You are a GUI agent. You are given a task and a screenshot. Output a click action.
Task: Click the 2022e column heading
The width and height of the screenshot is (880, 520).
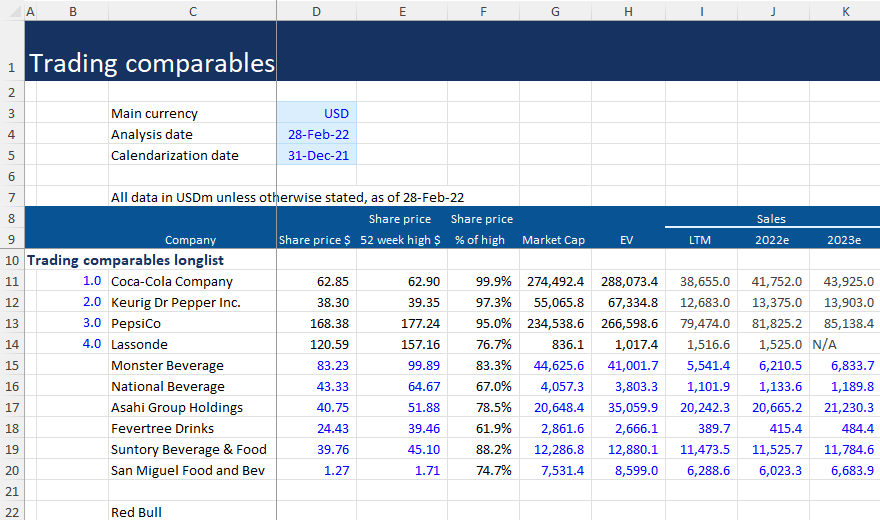772,240
